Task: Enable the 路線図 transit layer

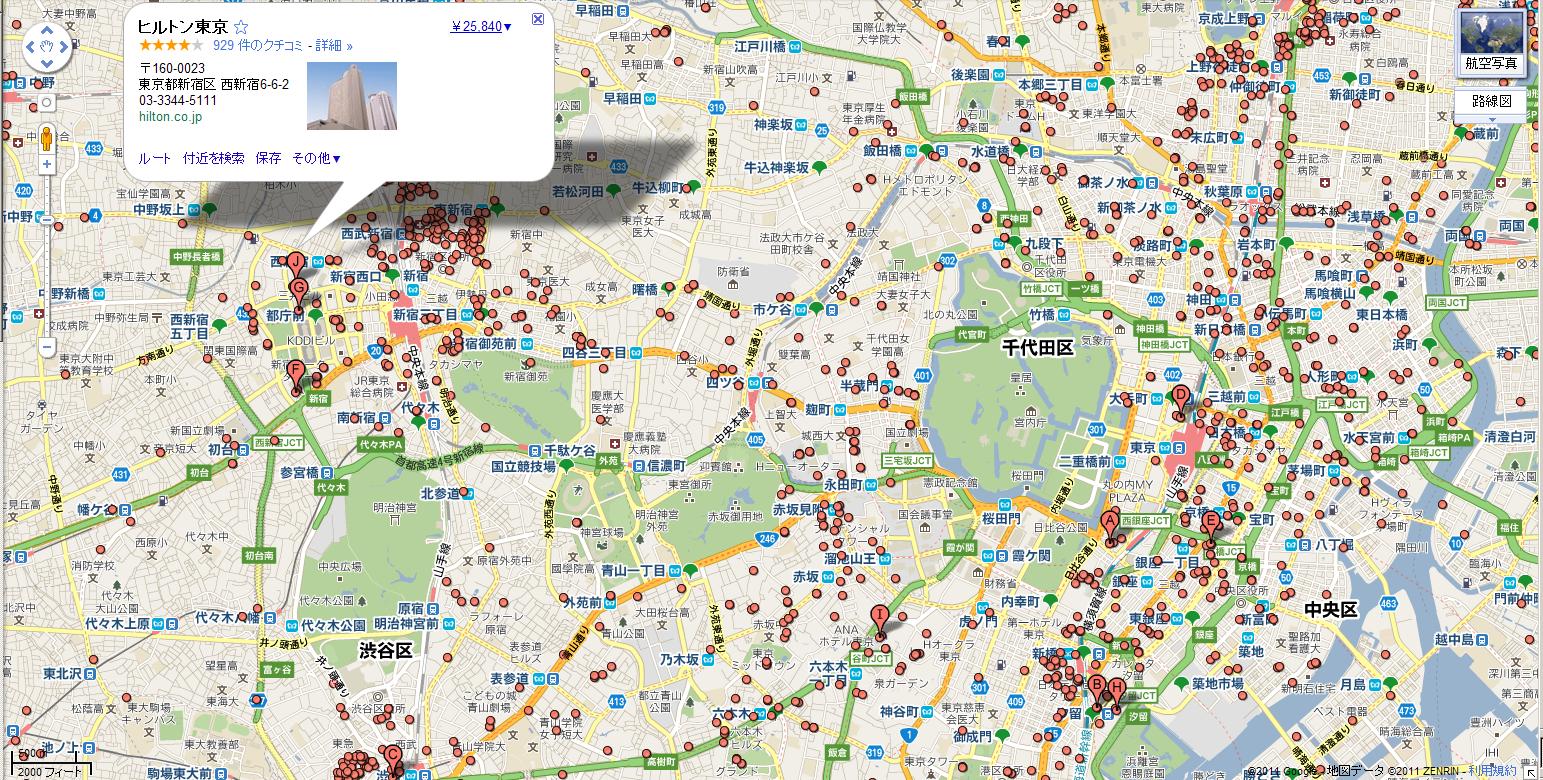Action: [1491, 101]
